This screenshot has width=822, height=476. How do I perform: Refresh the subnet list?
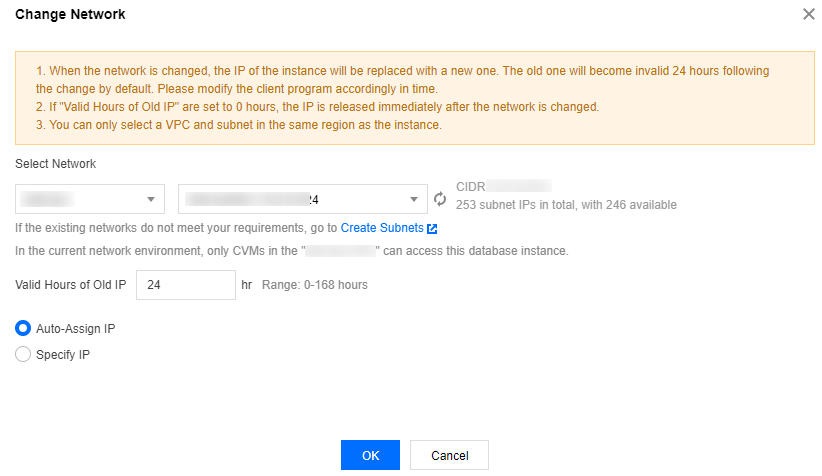[x=440, y=198]
